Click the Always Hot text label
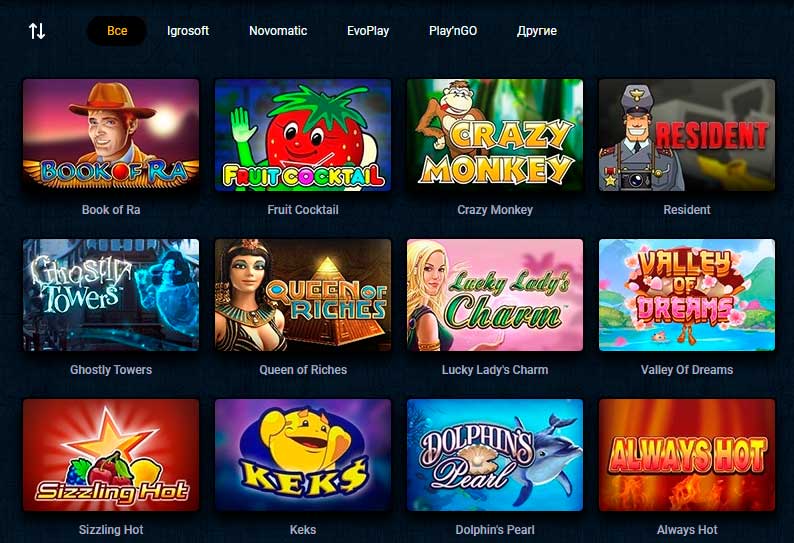This screenshot has height=543, width=794. (687, 530)
